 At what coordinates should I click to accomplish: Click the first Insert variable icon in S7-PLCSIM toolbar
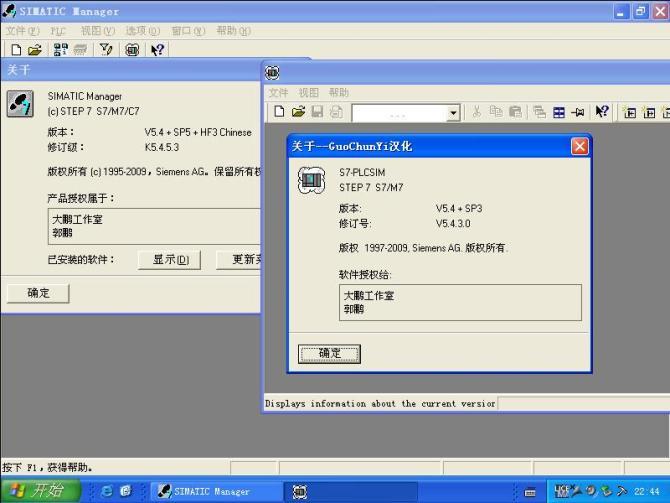point(629,112)
